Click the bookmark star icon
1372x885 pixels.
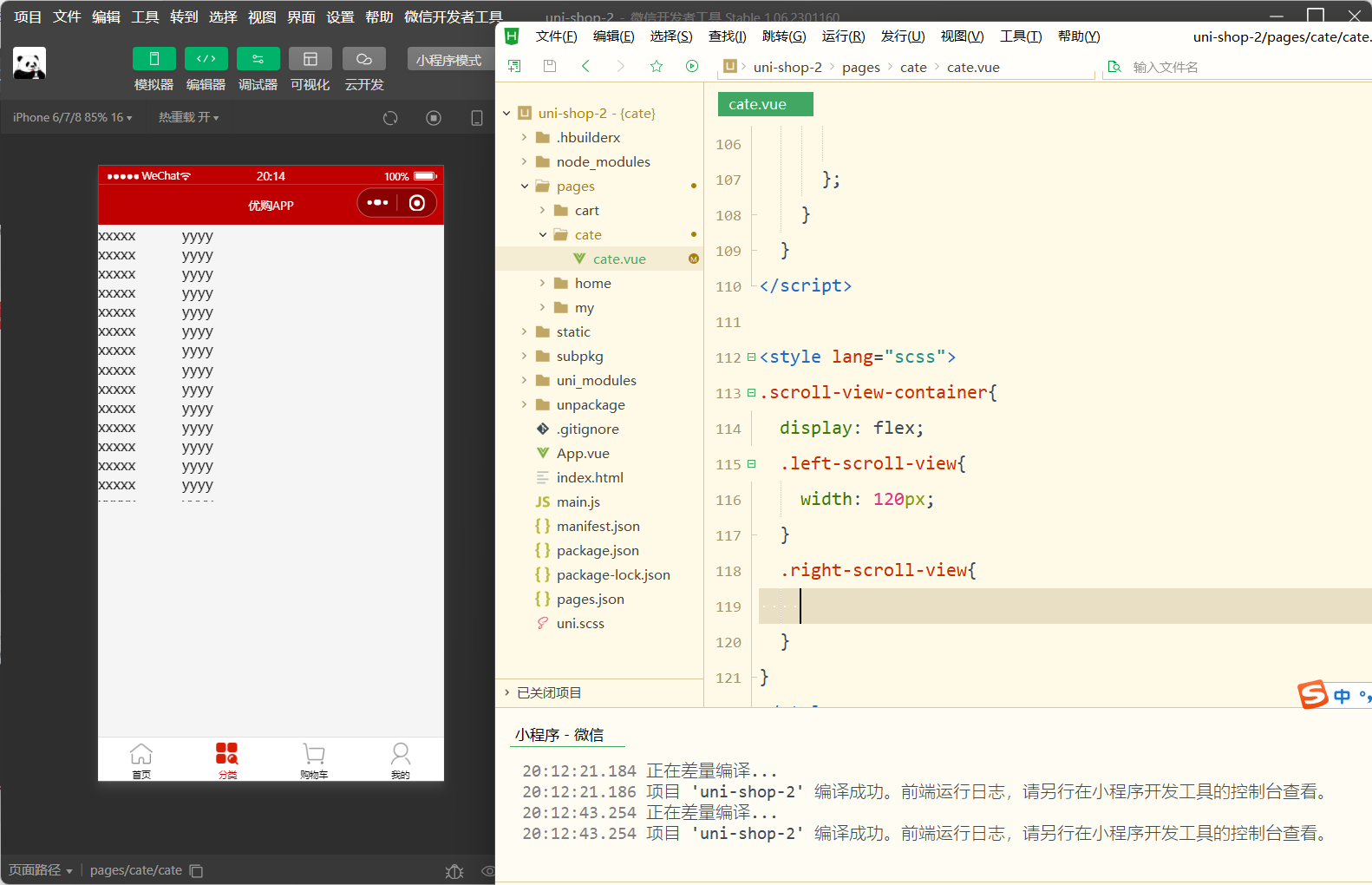(x=657, y=66)
